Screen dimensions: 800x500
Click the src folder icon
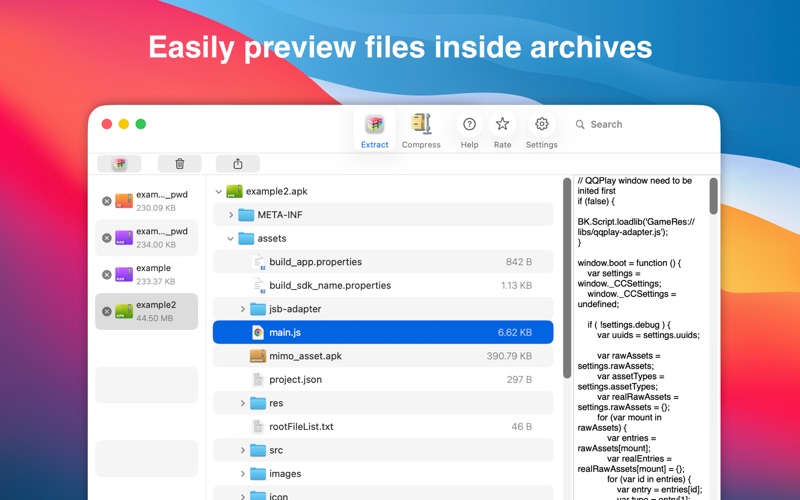(x=258, y=449)
